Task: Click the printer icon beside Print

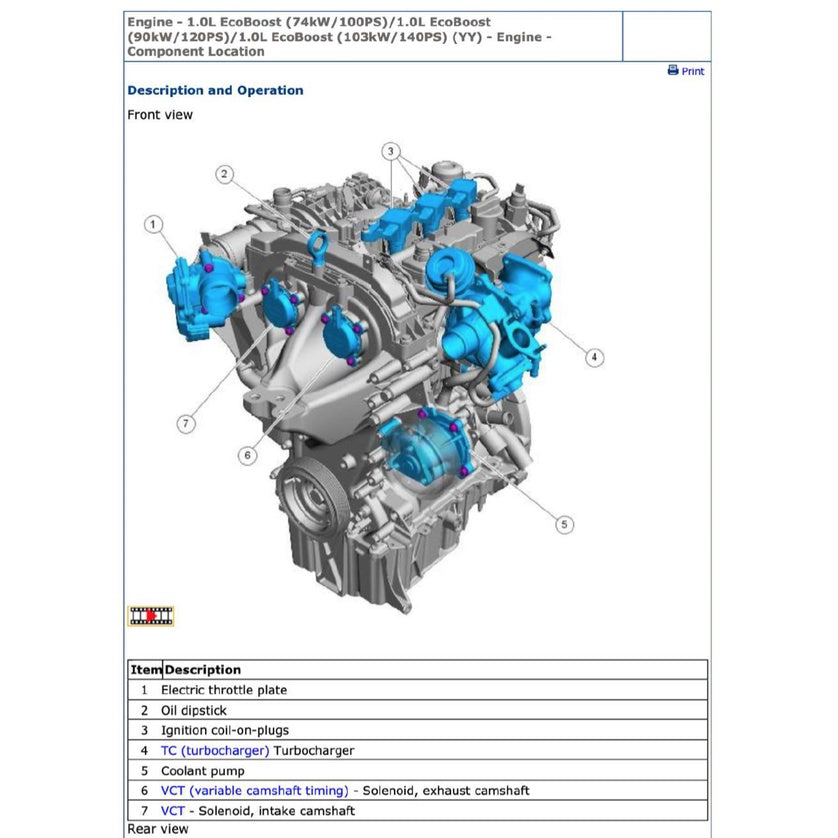Action: point(673,70)
